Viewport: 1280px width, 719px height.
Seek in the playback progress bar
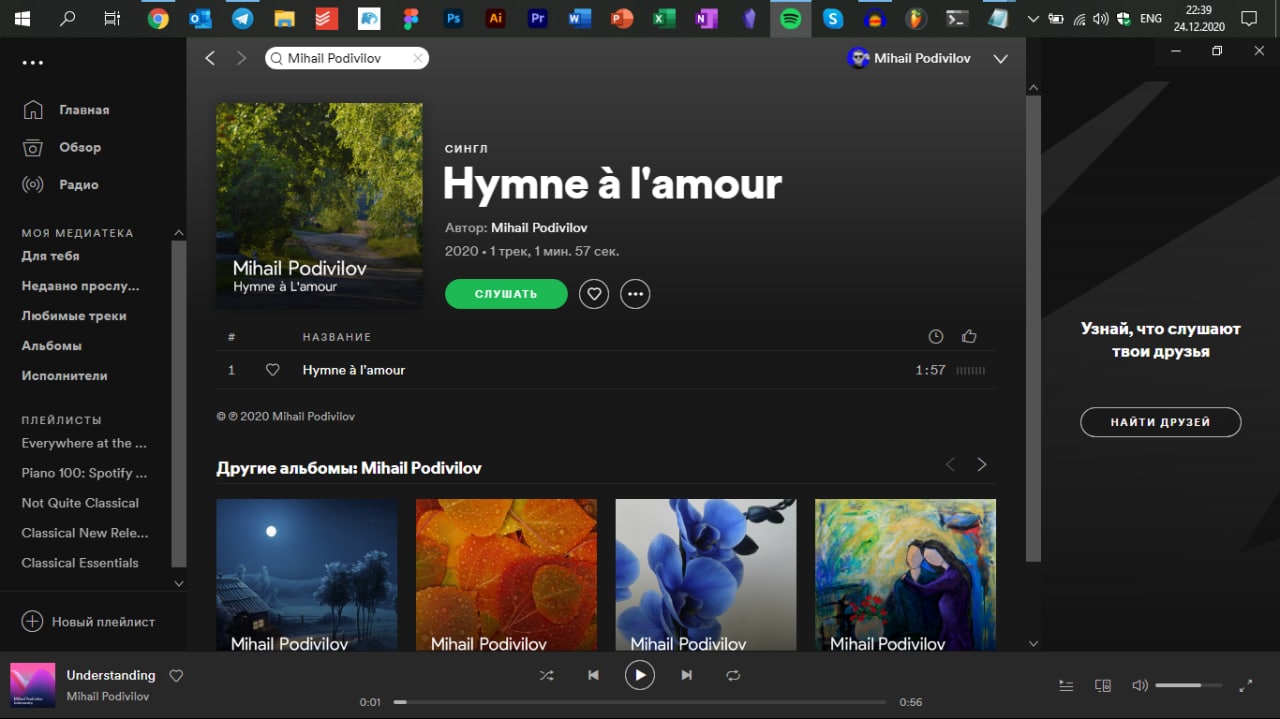pos(640,702)
